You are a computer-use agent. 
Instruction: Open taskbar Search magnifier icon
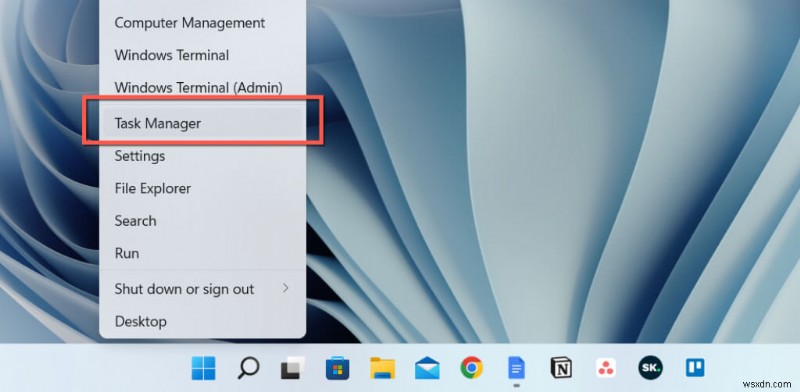click(248, 368)
